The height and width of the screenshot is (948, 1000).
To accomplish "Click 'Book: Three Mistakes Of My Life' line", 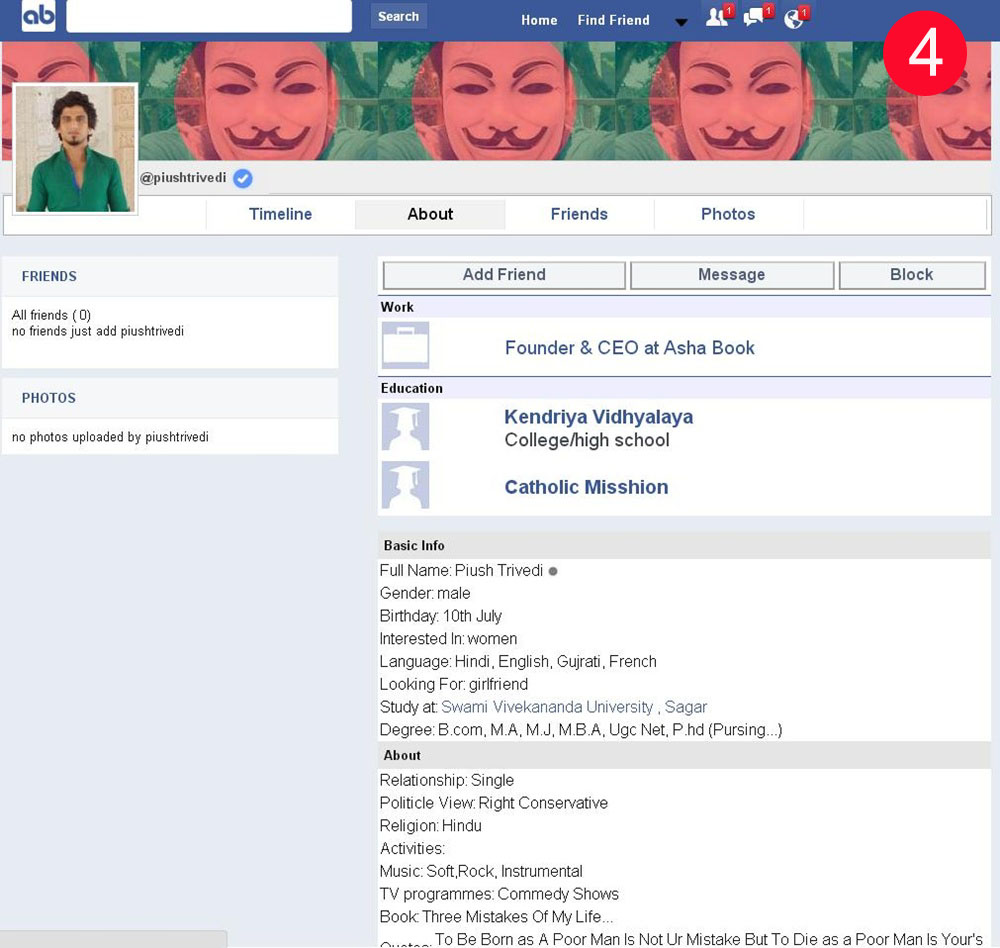I will (x=496, y=917).
